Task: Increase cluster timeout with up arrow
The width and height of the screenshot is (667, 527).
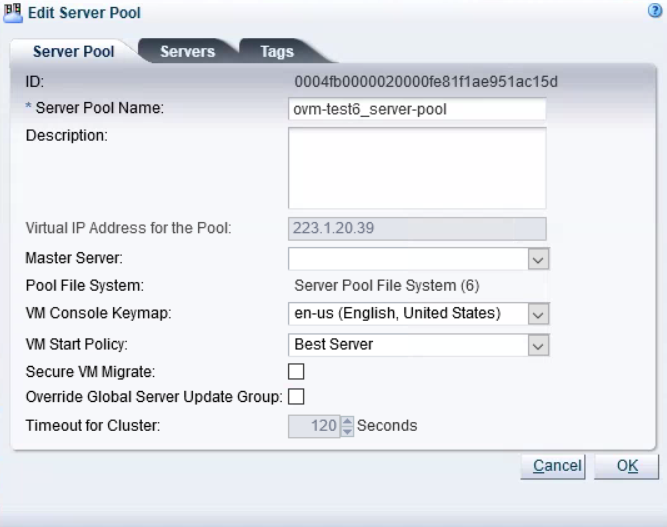Action: (348, 421)
